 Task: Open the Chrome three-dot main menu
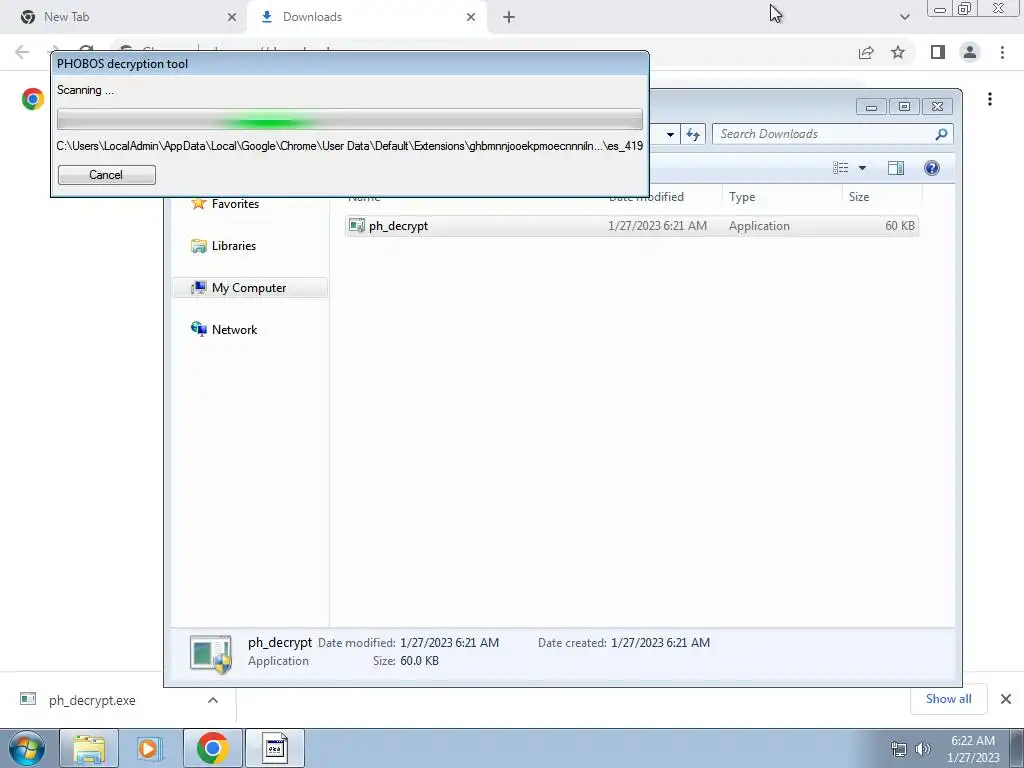click(x=1002, y=52)
